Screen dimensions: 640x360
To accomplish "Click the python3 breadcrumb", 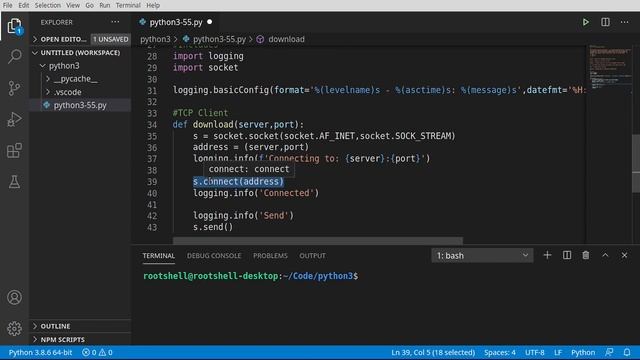I will (x=155, y=39).
